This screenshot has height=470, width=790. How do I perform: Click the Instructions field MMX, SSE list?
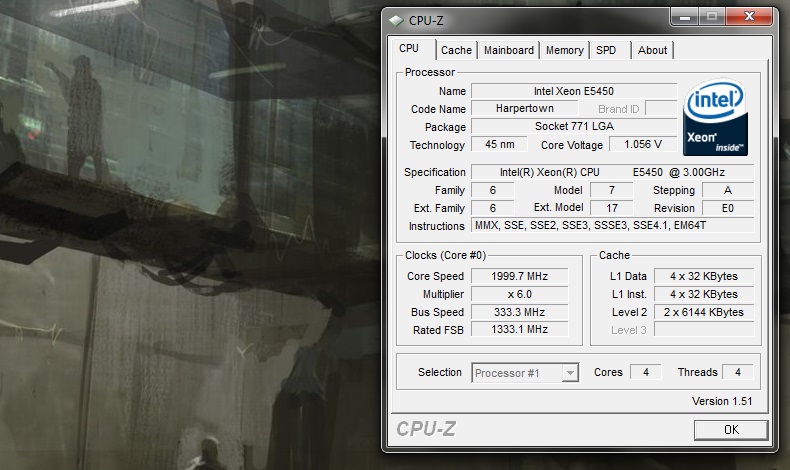pos(612,225)
